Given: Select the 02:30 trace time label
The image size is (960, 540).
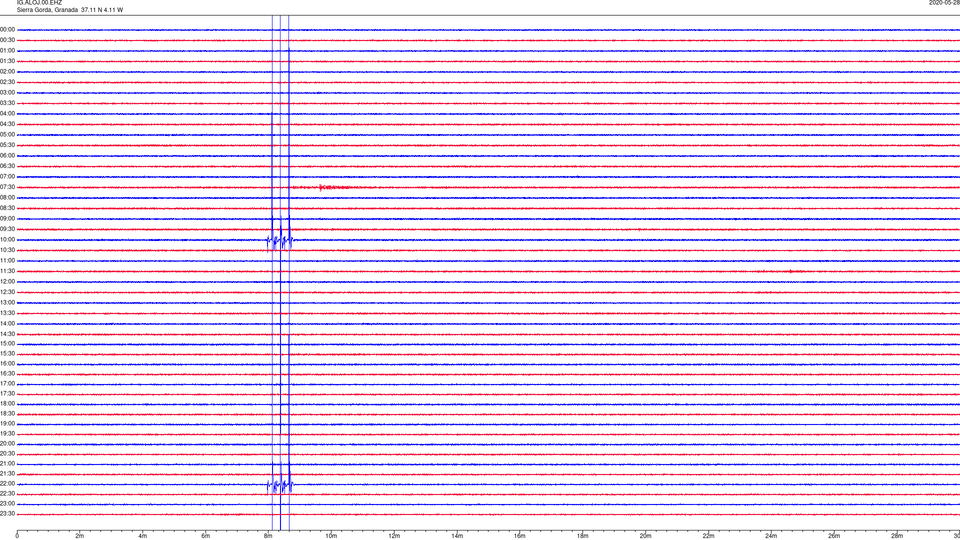Looking at the screenshot, I should click(x=7, y=82).
